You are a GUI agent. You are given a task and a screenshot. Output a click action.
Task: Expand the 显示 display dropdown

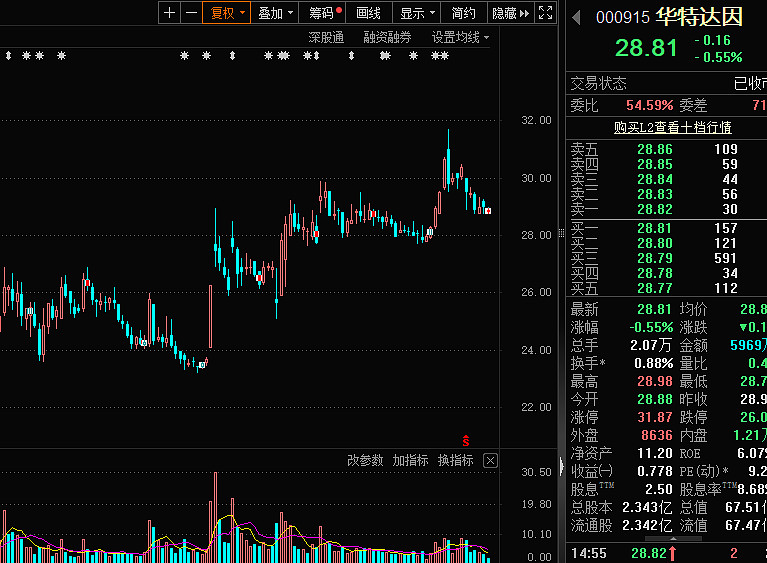click(417, 13)
